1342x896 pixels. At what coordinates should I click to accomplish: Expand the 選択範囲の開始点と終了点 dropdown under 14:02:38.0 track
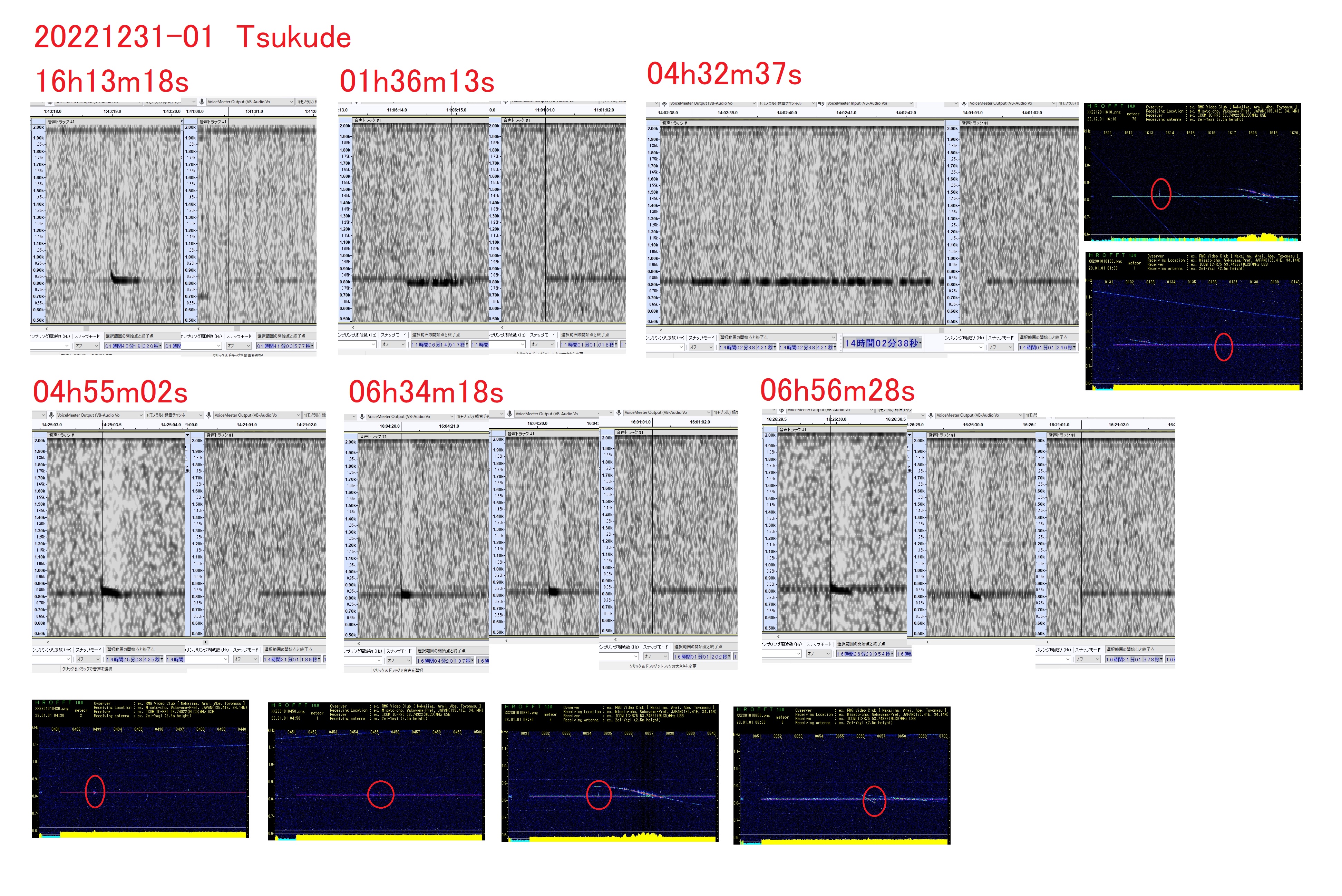tap(834, 338)
